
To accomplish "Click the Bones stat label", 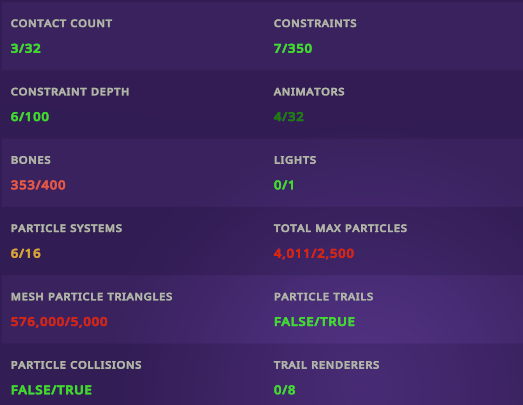I will tap(31, 160).
